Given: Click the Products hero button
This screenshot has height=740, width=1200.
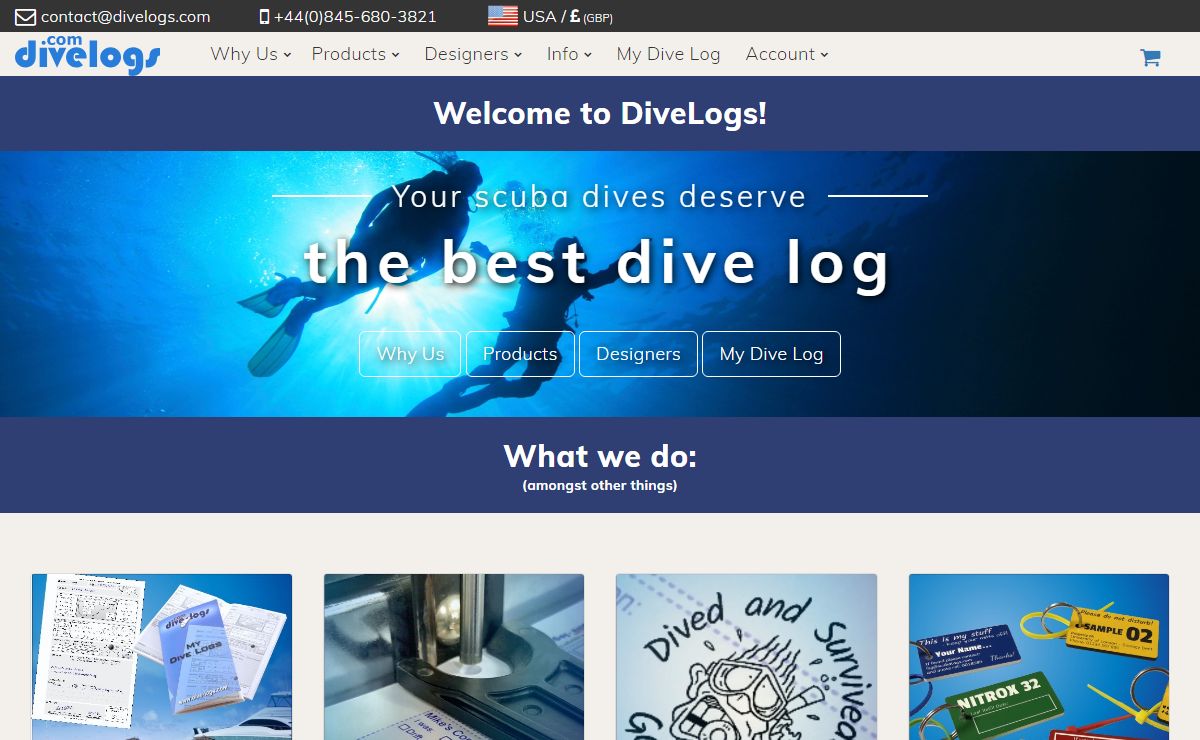Looking at the screenshot, I should click(520, 354).
